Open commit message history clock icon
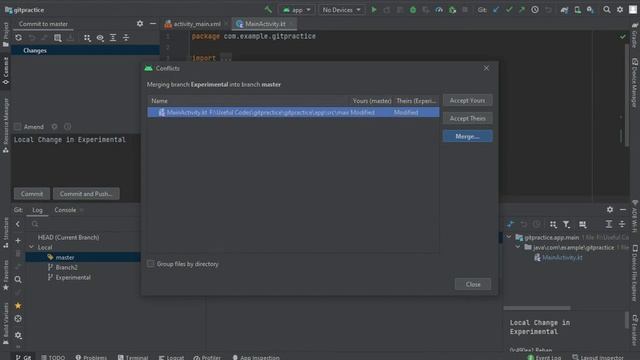 (x=67, y=127)
